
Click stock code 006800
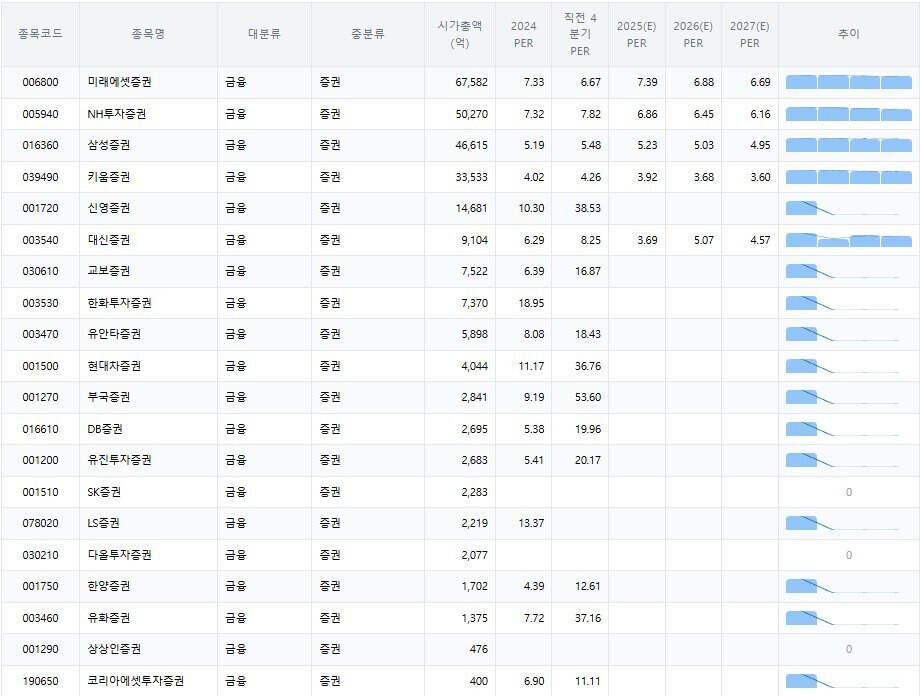point(41,82)
